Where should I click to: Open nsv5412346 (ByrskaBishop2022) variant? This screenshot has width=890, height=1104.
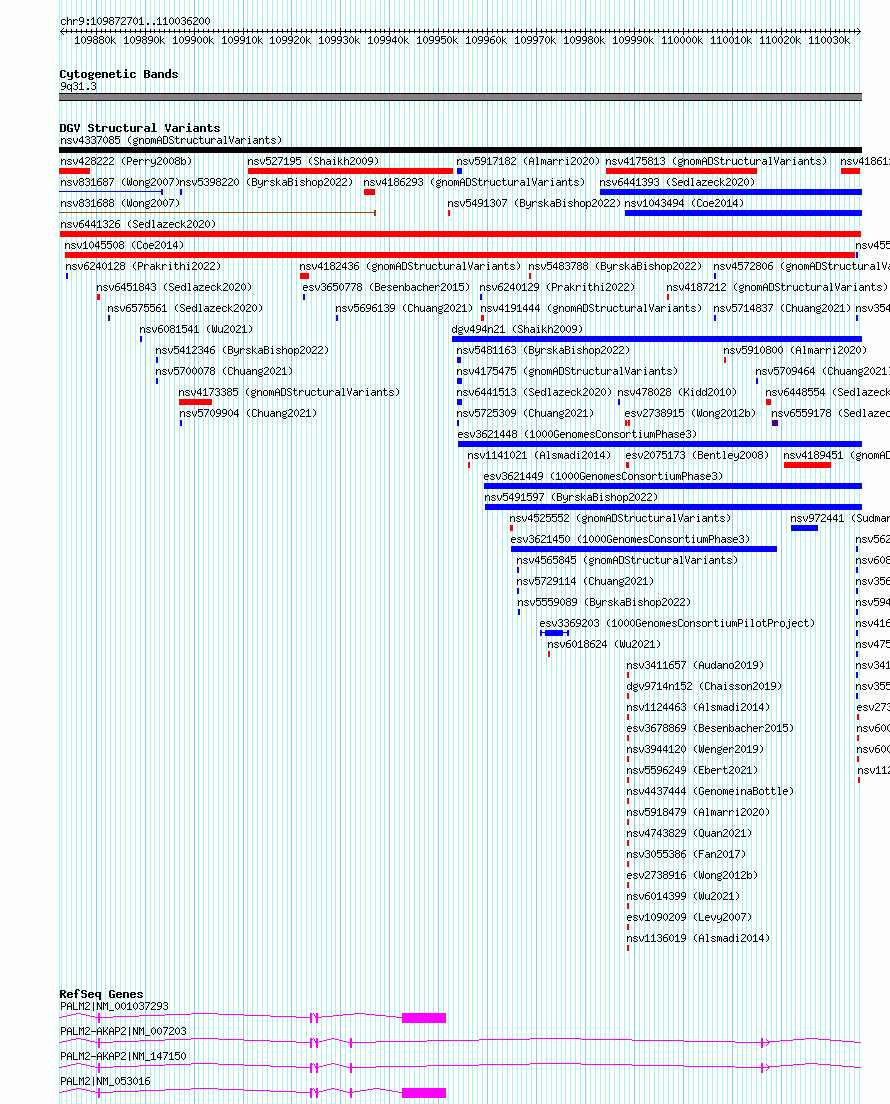(x=242, y=351)
